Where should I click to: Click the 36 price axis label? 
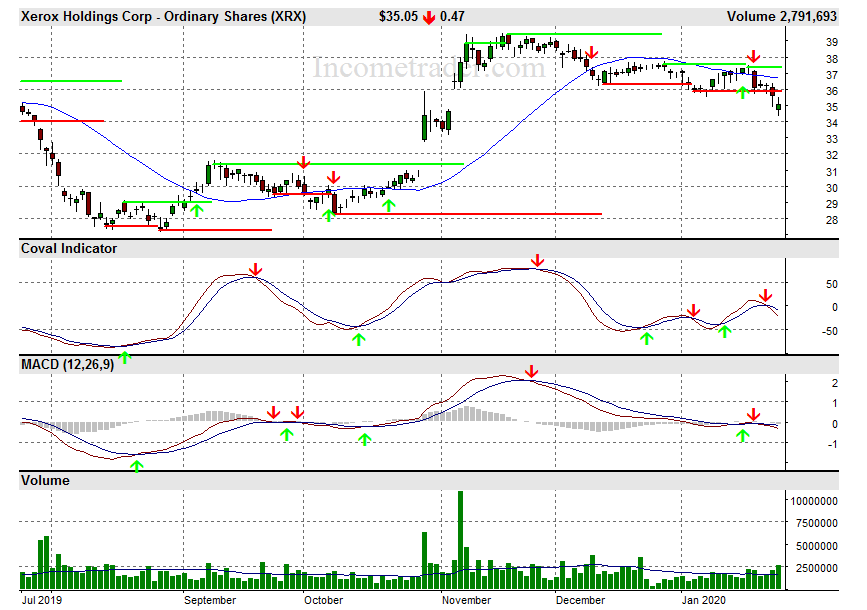(x=832, y=91)
